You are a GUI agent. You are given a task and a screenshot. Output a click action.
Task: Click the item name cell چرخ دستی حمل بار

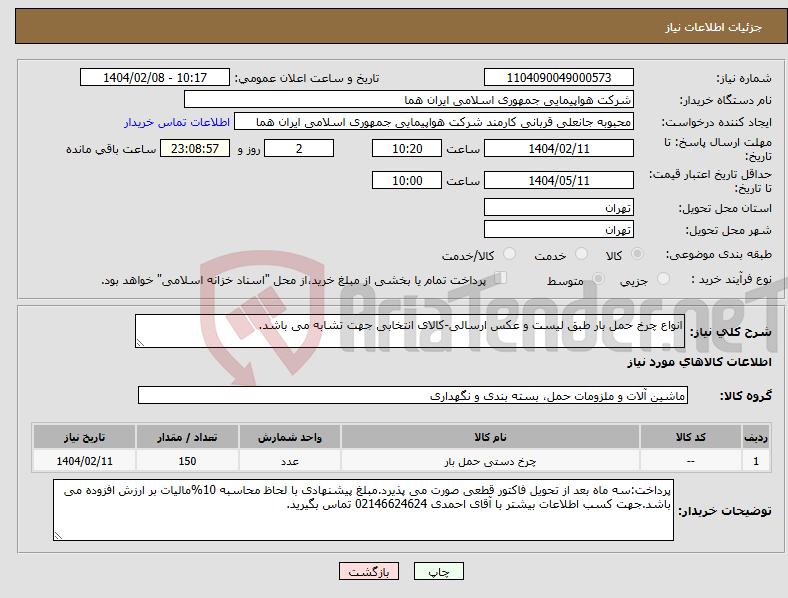pos(490,461)
